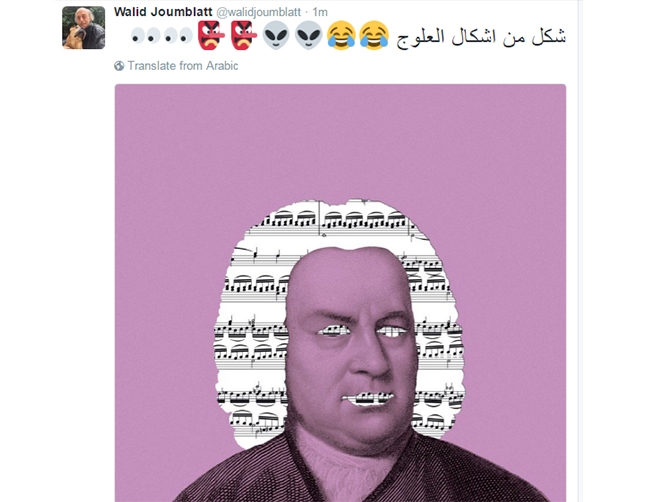Open Walid Joumblatt's profile avatar
This screenshot has width=665, height=502.
tap(84, 28)
